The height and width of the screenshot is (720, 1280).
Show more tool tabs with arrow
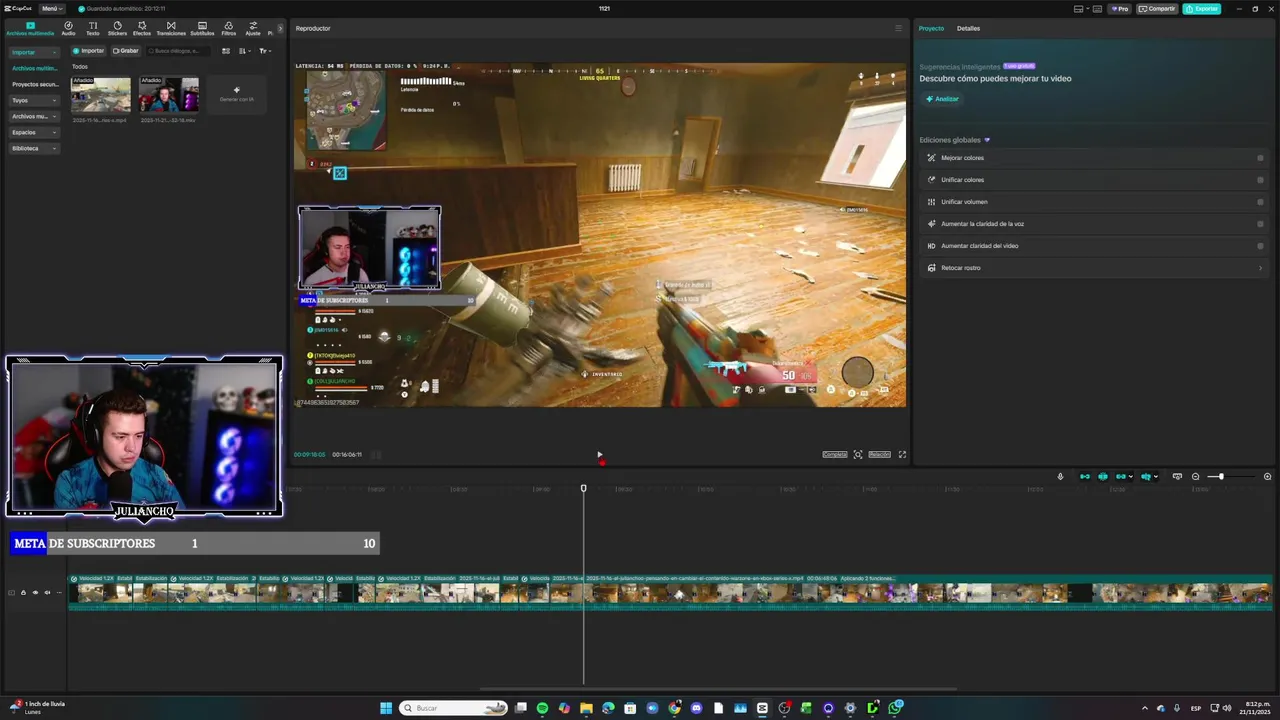point(280,28)
